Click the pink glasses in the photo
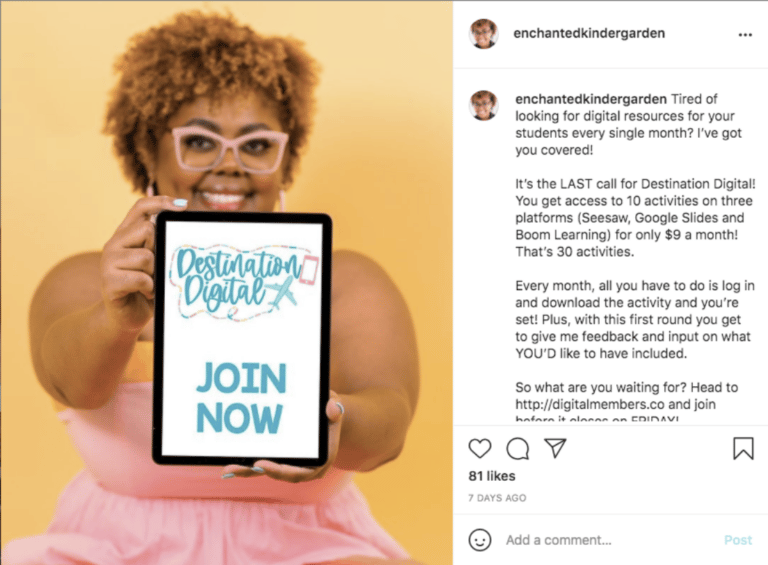The width and height of the screenshot is (768, 565). (x=230, y=149)
